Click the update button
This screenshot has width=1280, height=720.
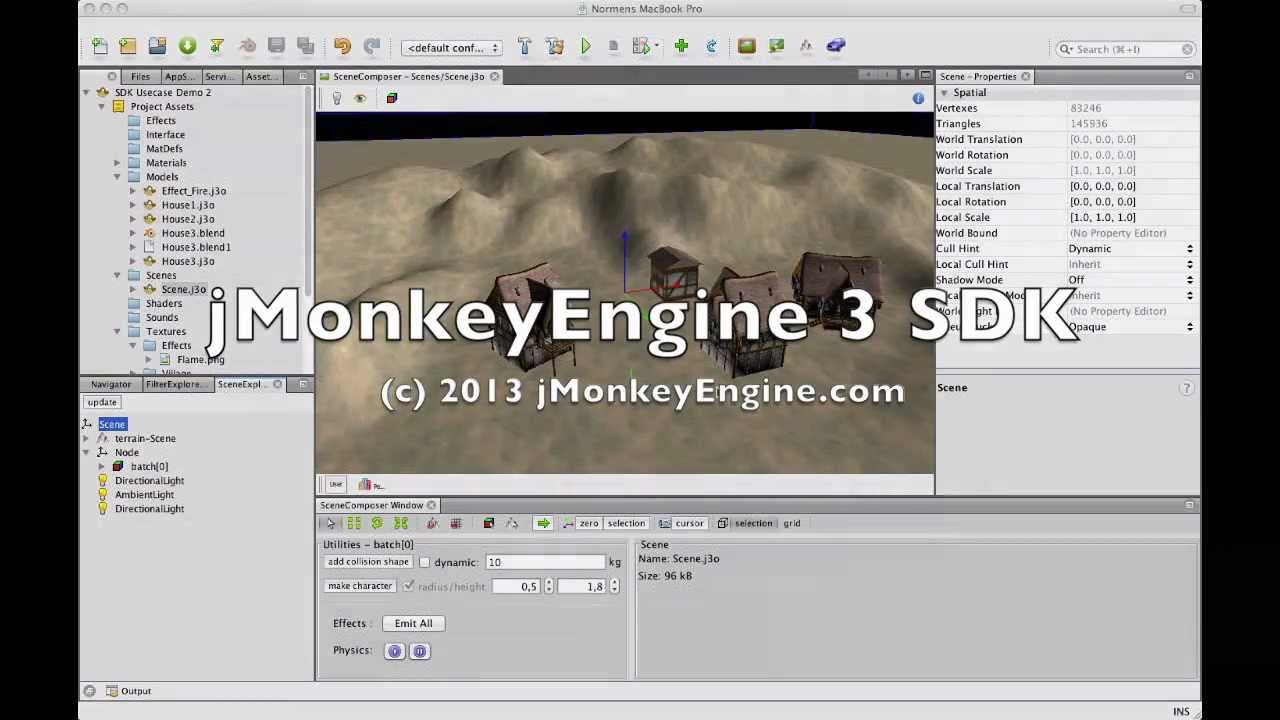102,402
